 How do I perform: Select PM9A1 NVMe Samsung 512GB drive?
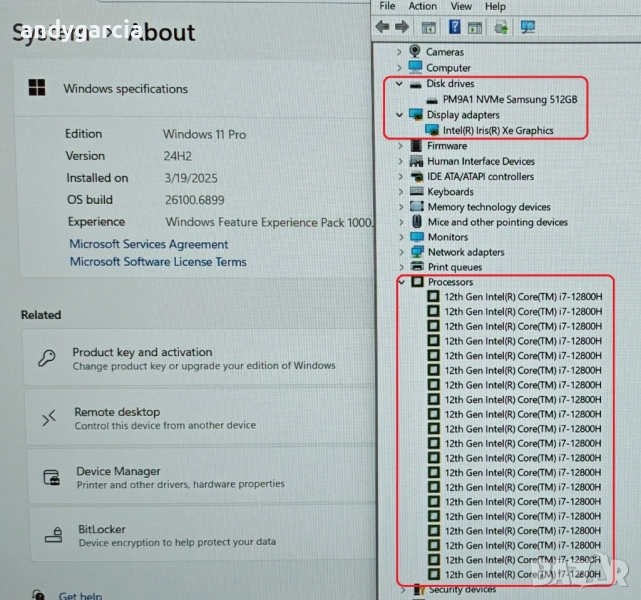click(510, 100)
